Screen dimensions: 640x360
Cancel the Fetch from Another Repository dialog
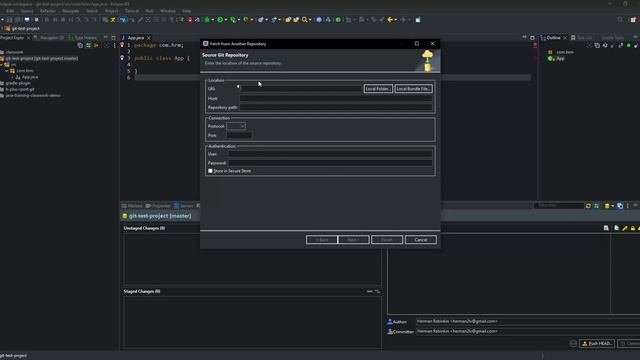420,240
